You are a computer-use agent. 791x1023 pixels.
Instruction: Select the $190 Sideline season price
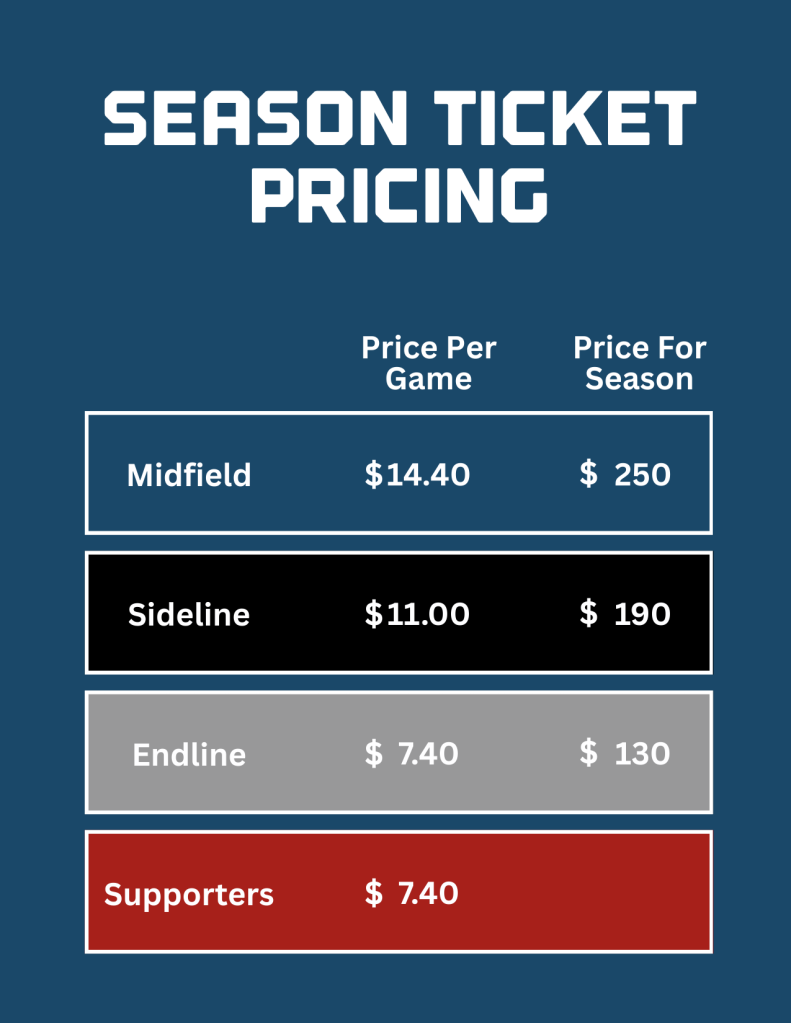[625, 614]
